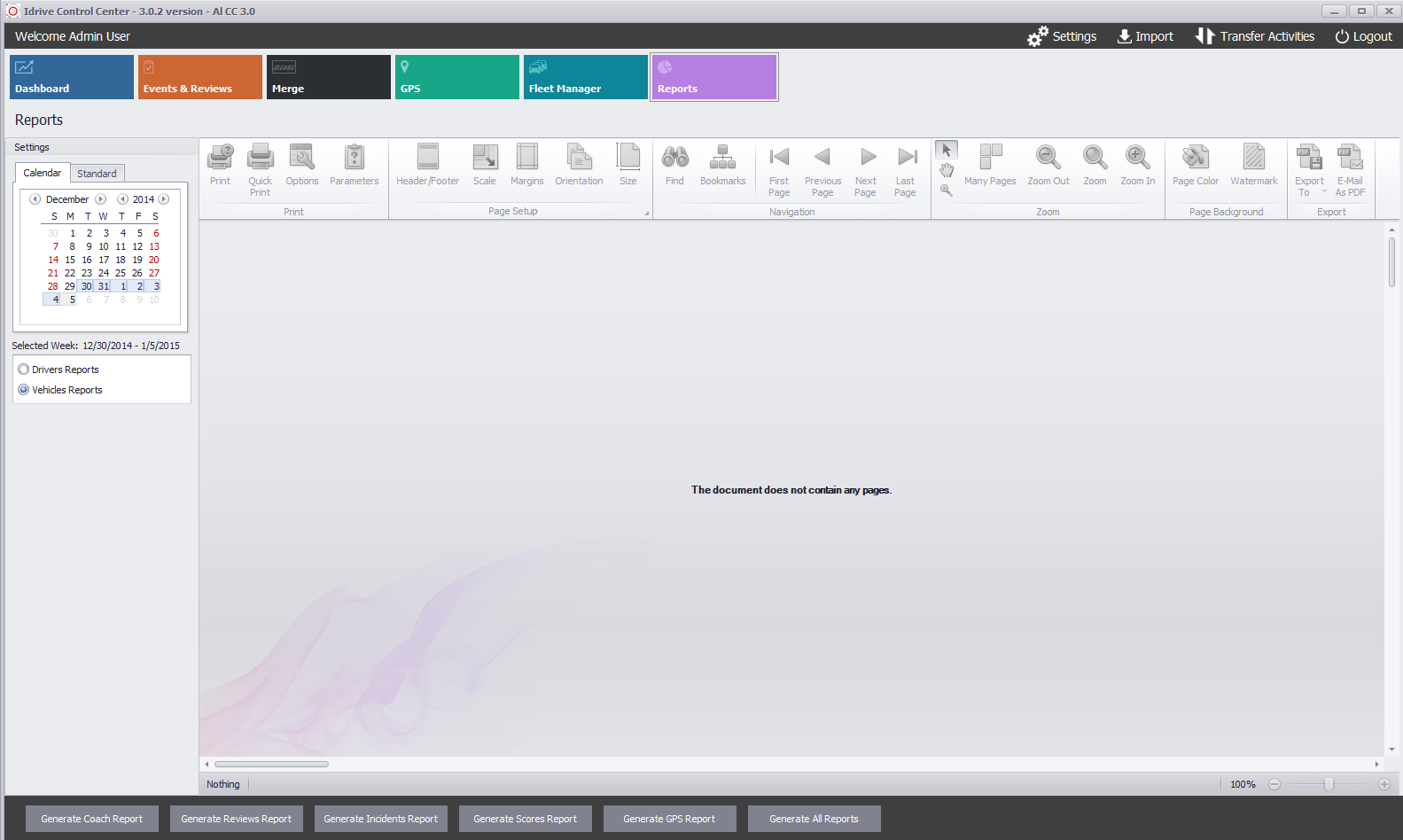Switch to the Standard tab
The height and width of the screenshot is (840, 1403).
97,174
